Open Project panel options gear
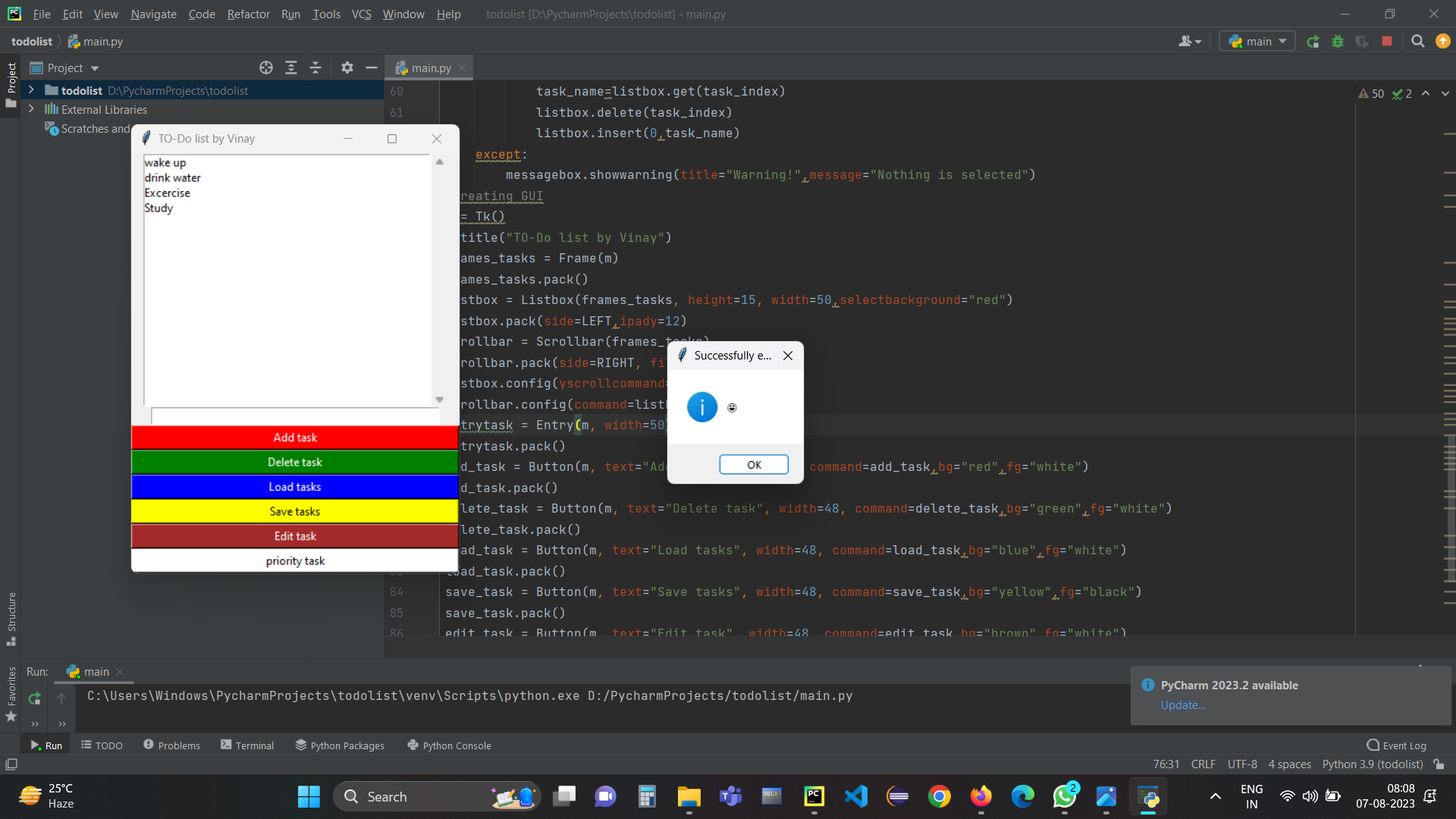This screenshot has height=819, width=1456. click(x=347, y=67)
